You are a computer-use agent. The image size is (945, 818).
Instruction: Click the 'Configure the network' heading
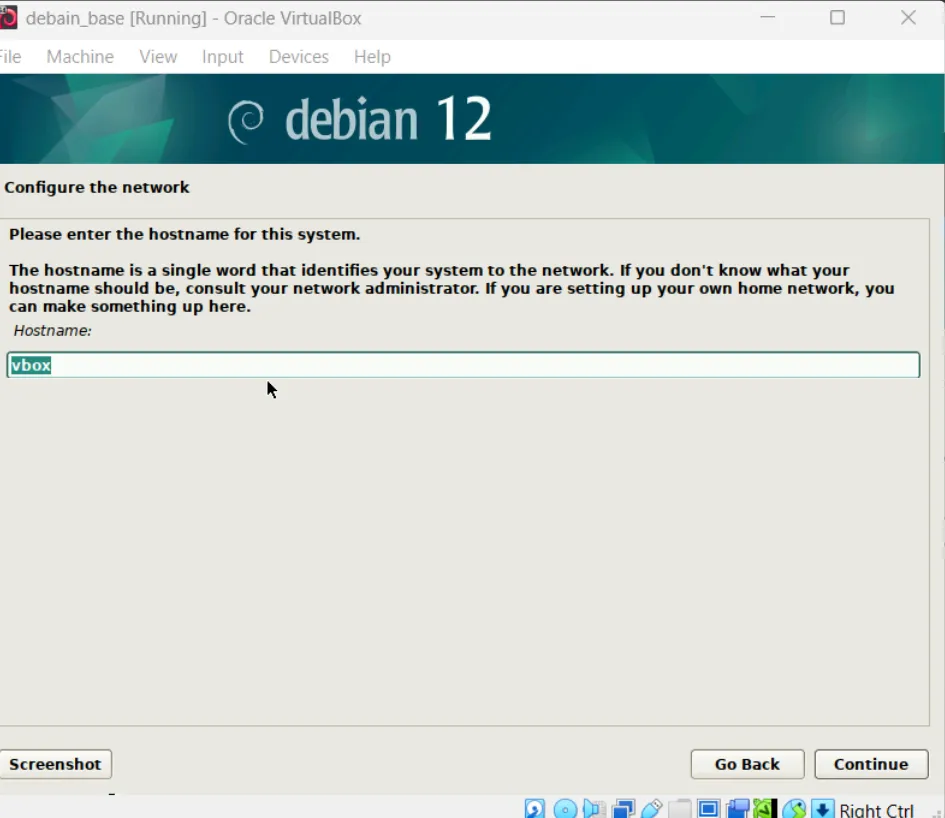[x=97, y=187]
